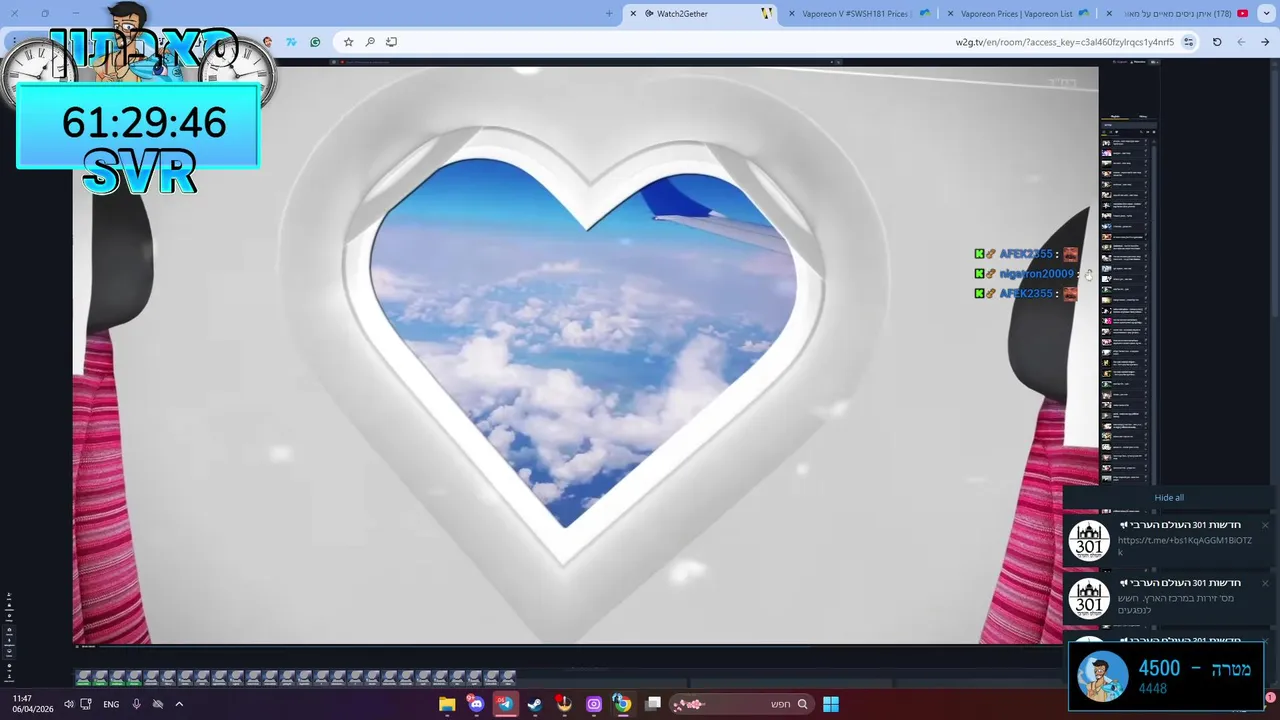Screen dimensions: 1280x720
Task: Open the volume tray icon
Action: pyautogui.click(x=68, y=704)
